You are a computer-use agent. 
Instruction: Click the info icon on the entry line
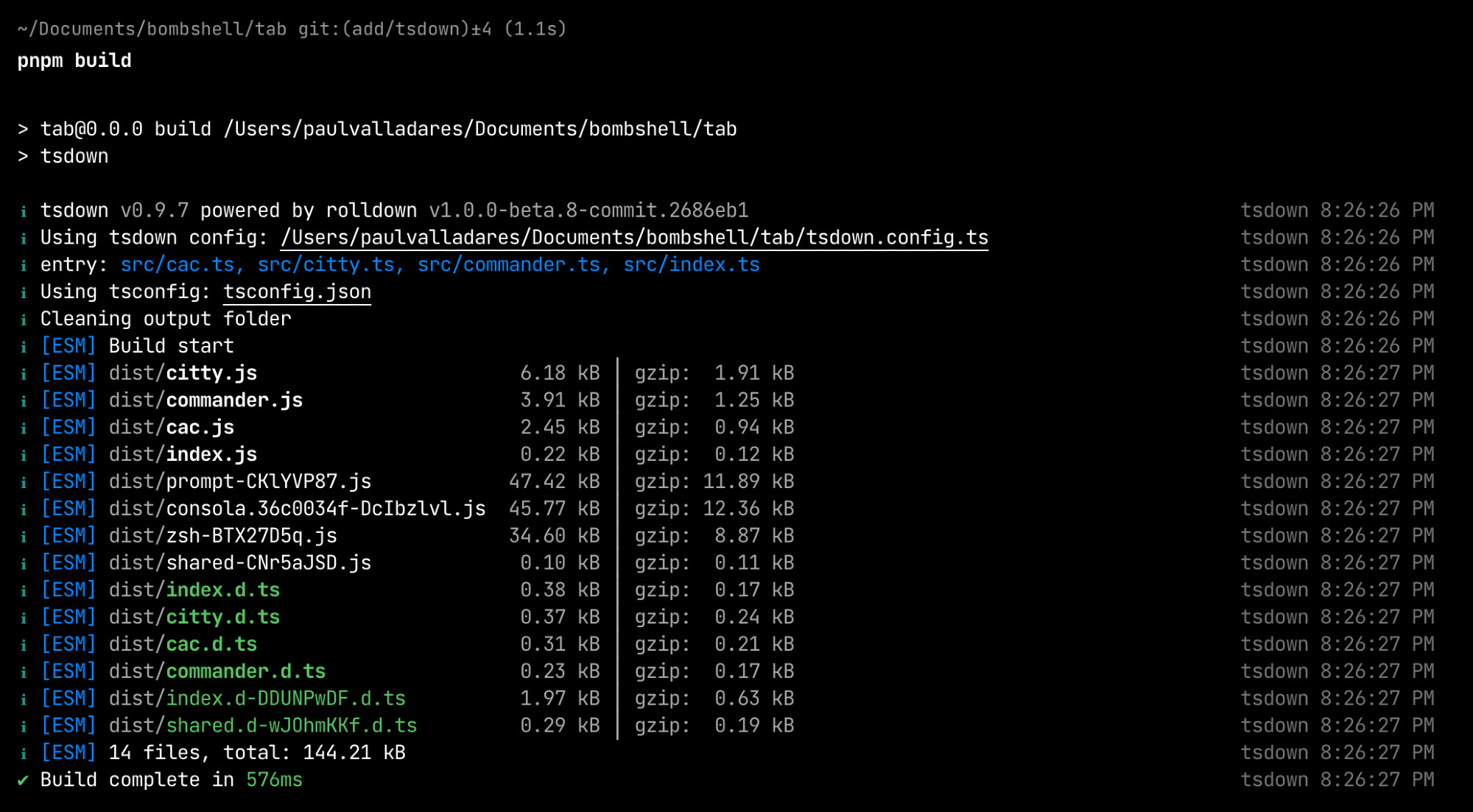[x=24, y=266]
